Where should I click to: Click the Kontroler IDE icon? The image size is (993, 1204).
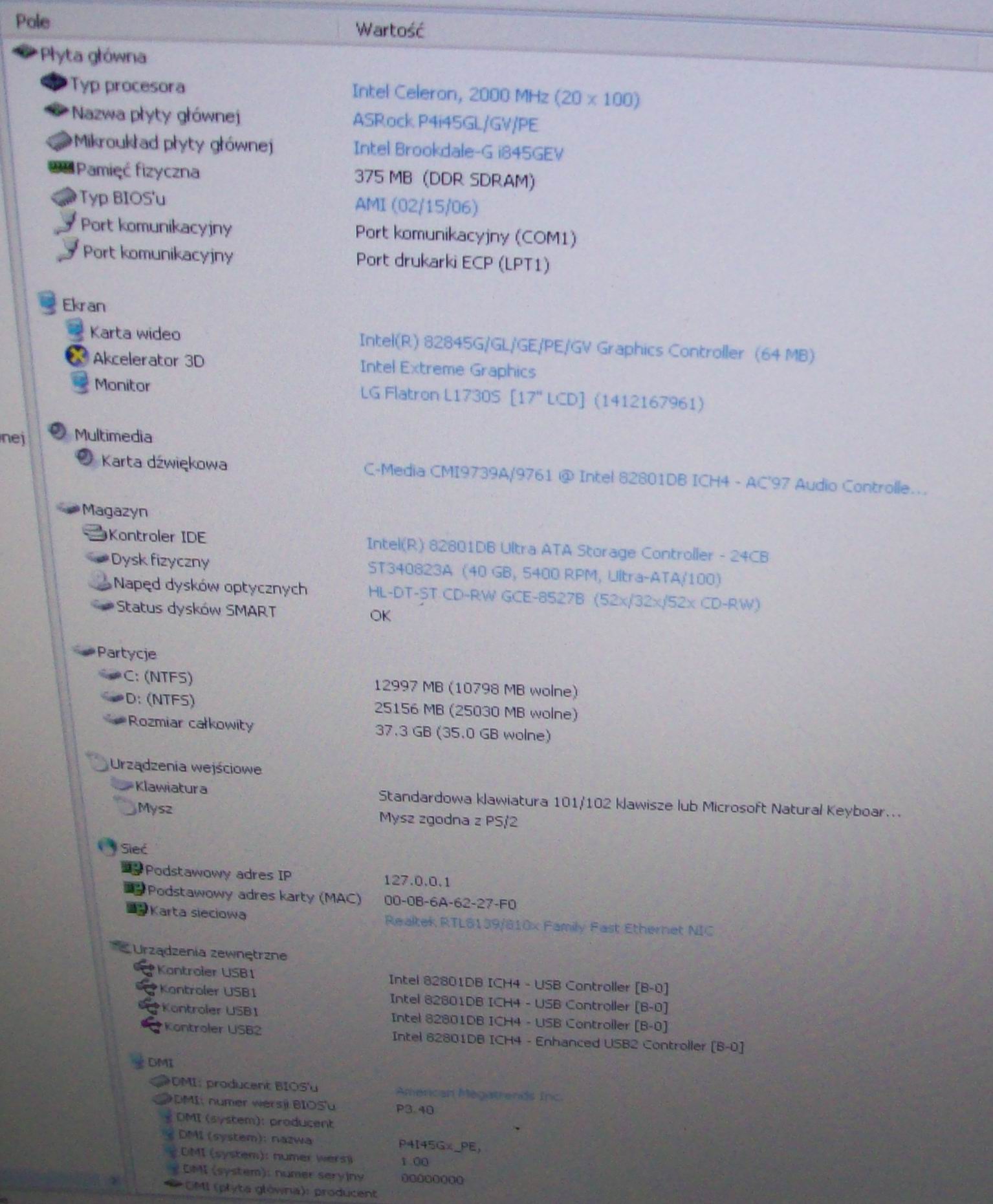(x=95, y=533)
